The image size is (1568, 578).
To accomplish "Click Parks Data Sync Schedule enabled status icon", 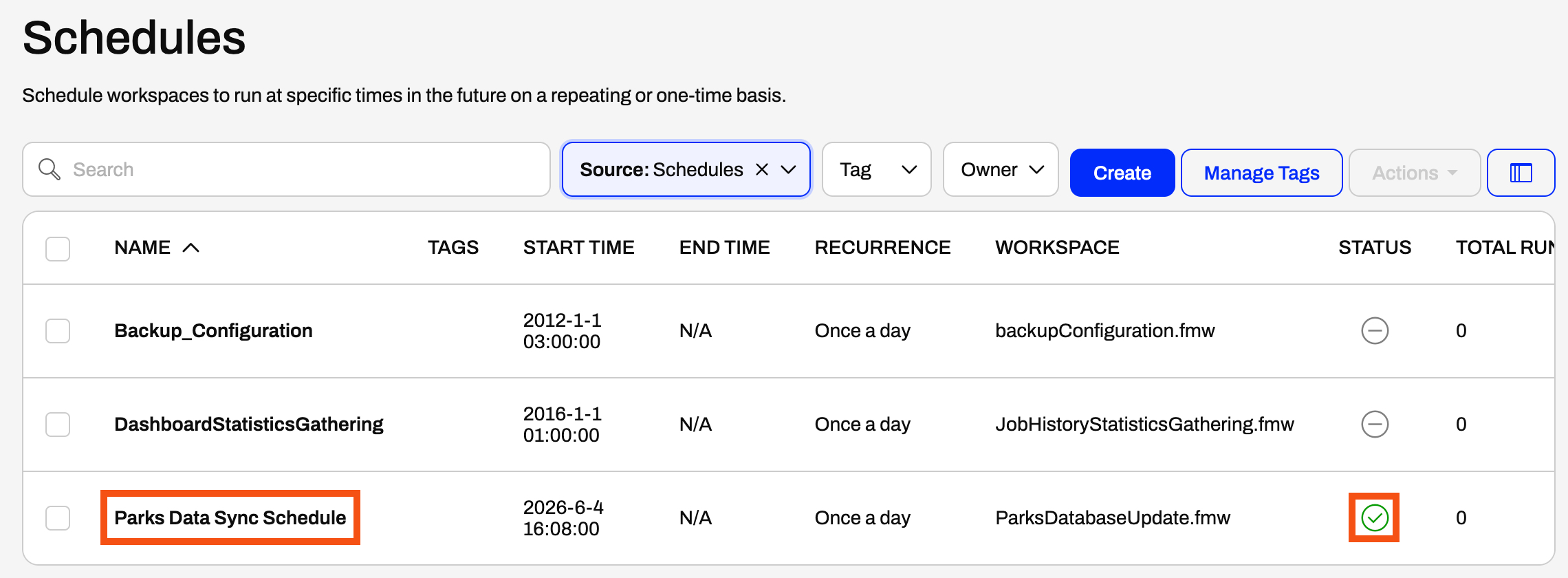I will coord(1375,518).
